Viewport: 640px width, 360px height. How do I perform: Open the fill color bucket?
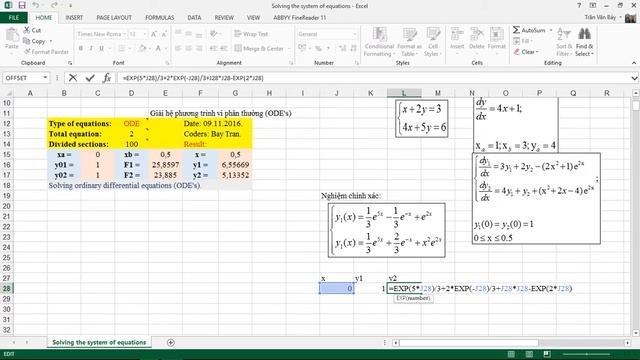pyautogui.click(x=142, y=48)
